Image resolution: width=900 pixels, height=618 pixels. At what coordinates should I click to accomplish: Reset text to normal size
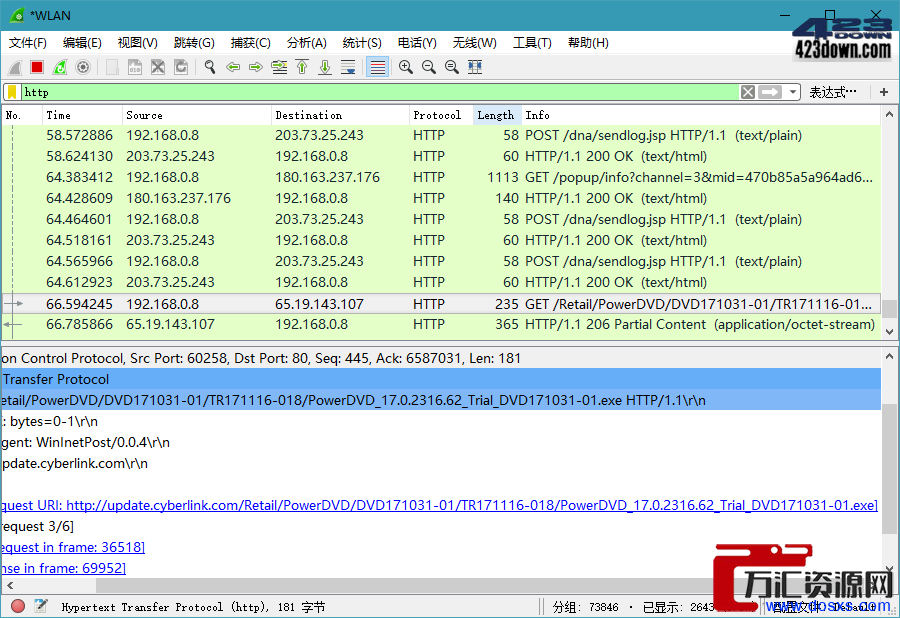pos(452,67)
